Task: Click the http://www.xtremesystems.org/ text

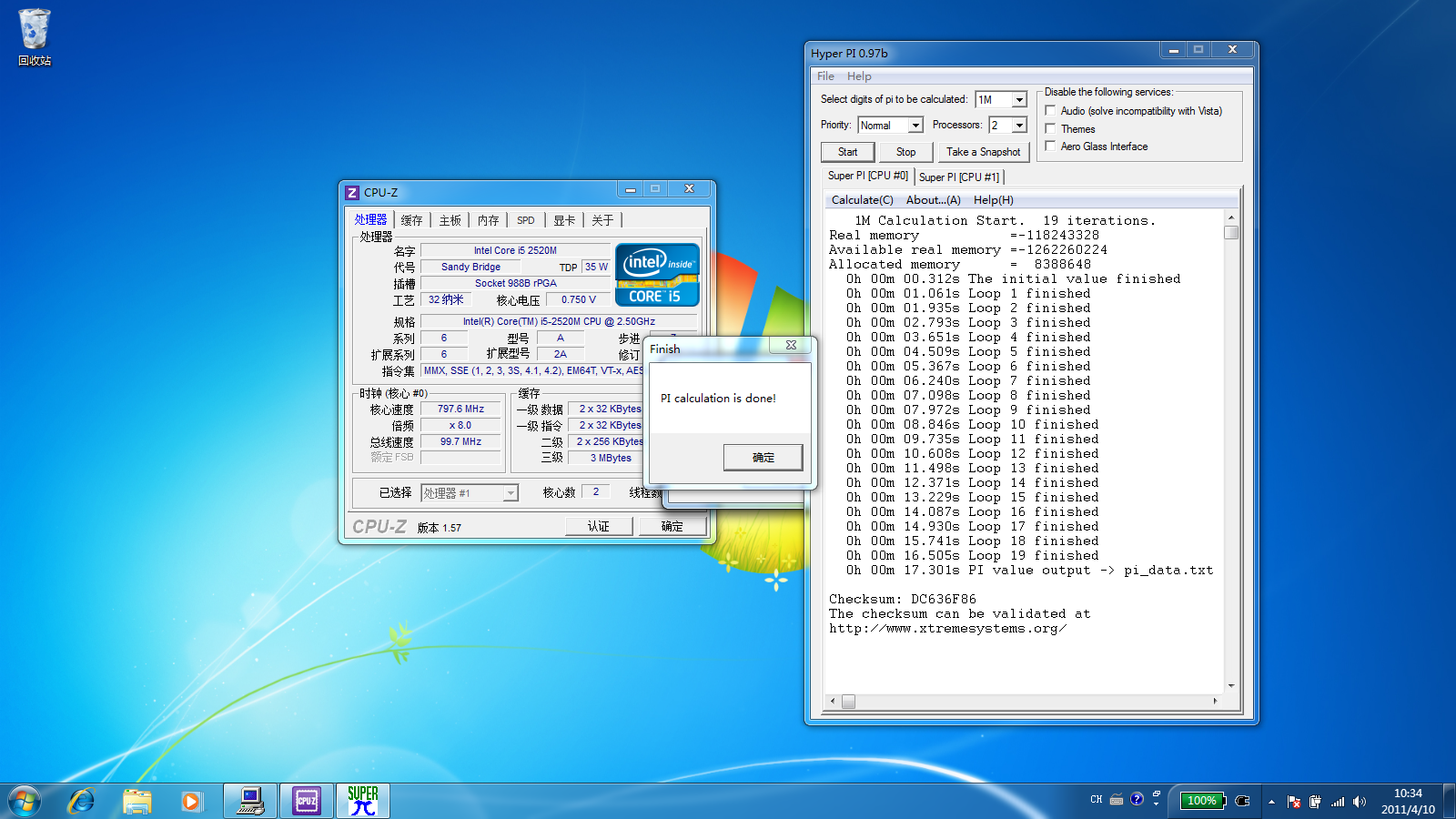Action: [x=947, y=628]
